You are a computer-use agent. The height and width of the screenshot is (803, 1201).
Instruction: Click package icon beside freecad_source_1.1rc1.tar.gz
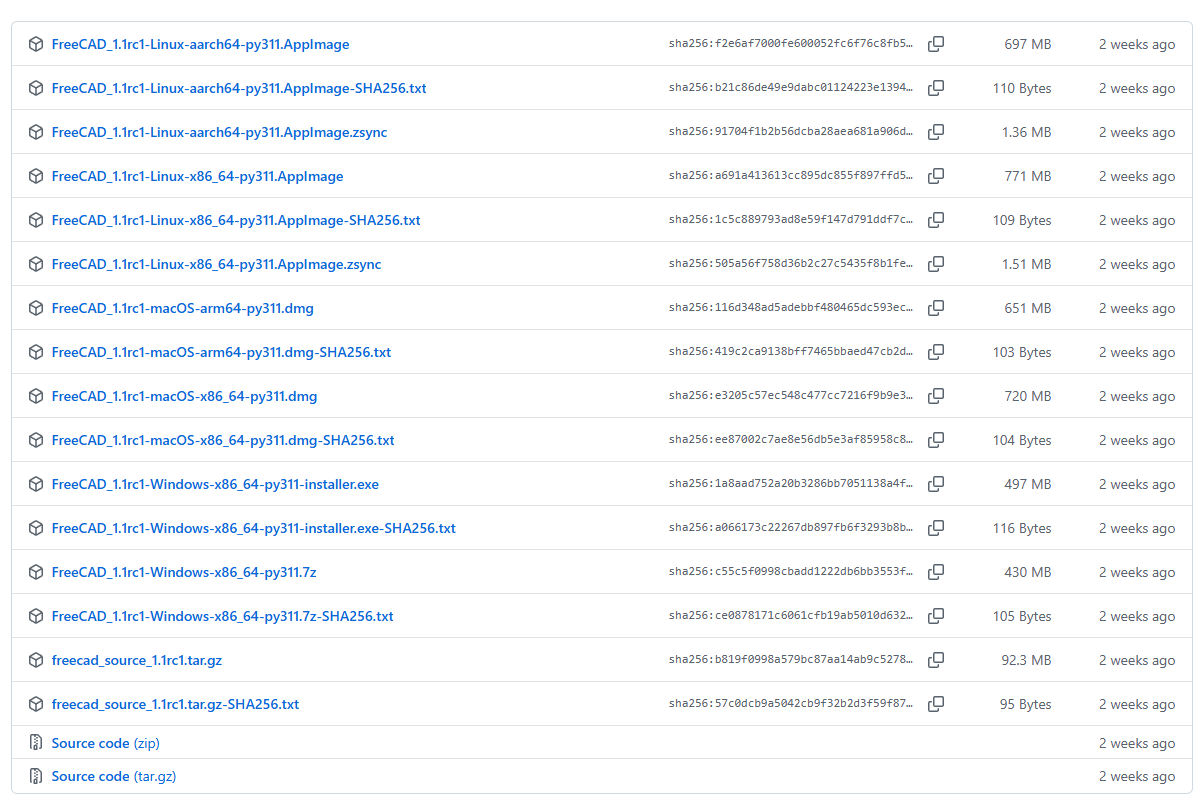pyautogui.click(x=36, y=660)
